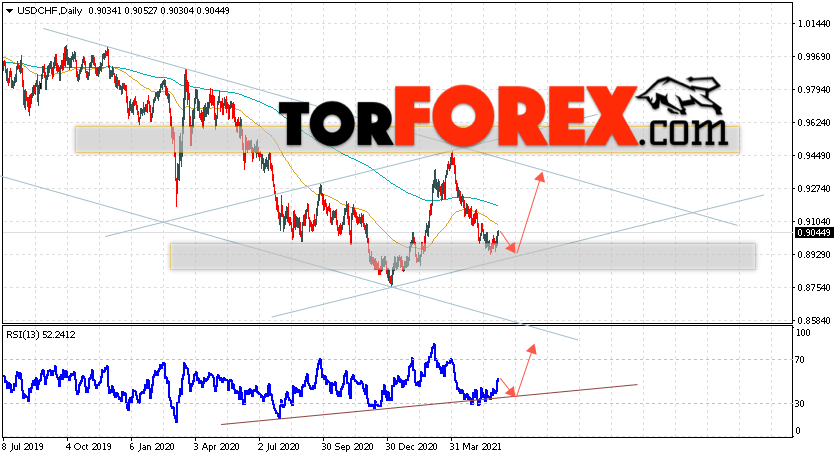Viewport: 838px width, 458px height.
Task: Click date label 4 Oct 2019
Action: (88, 446)
